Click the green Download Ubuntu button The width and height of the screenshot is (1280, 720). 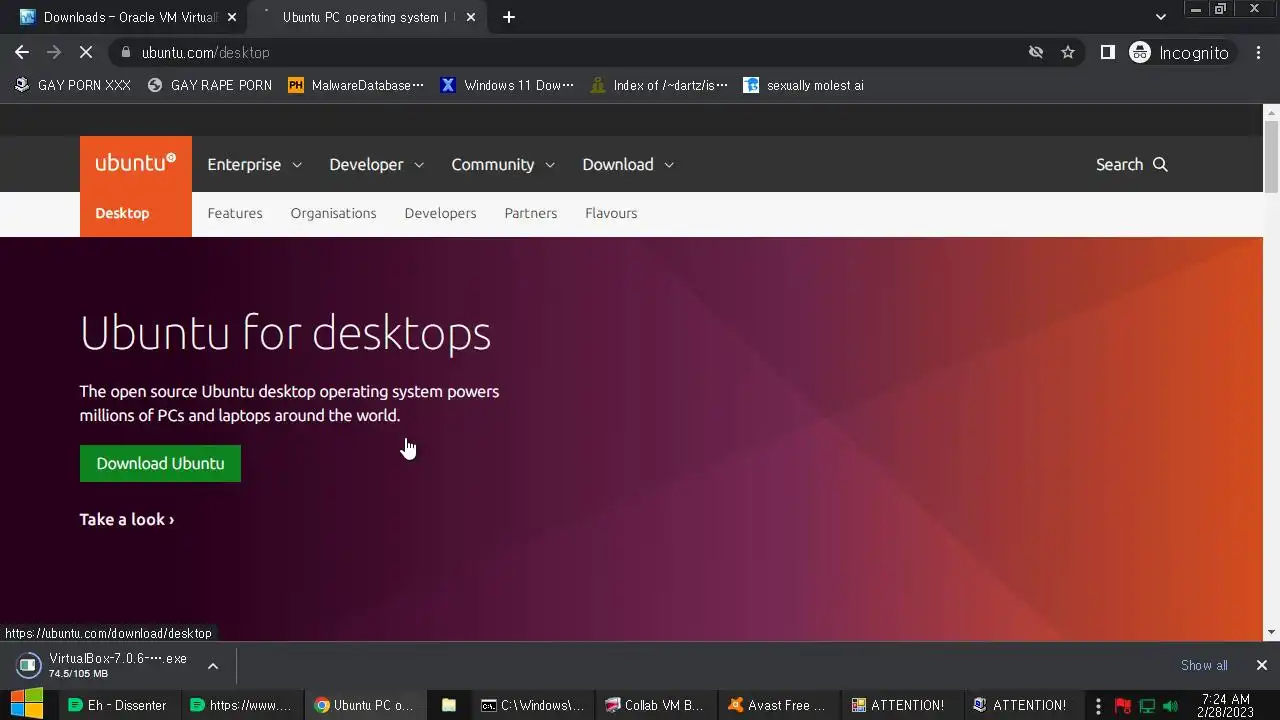160,463
